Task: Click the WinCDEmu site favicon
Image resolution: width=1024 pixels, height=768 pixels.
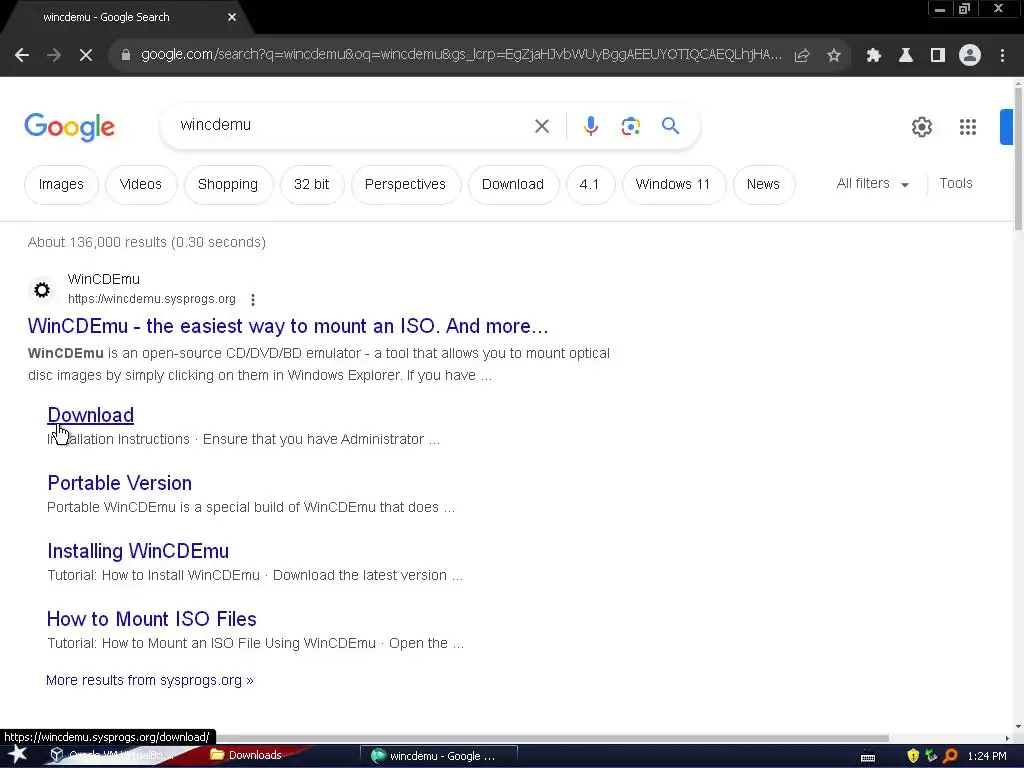Action: click(x=42, y=290)
